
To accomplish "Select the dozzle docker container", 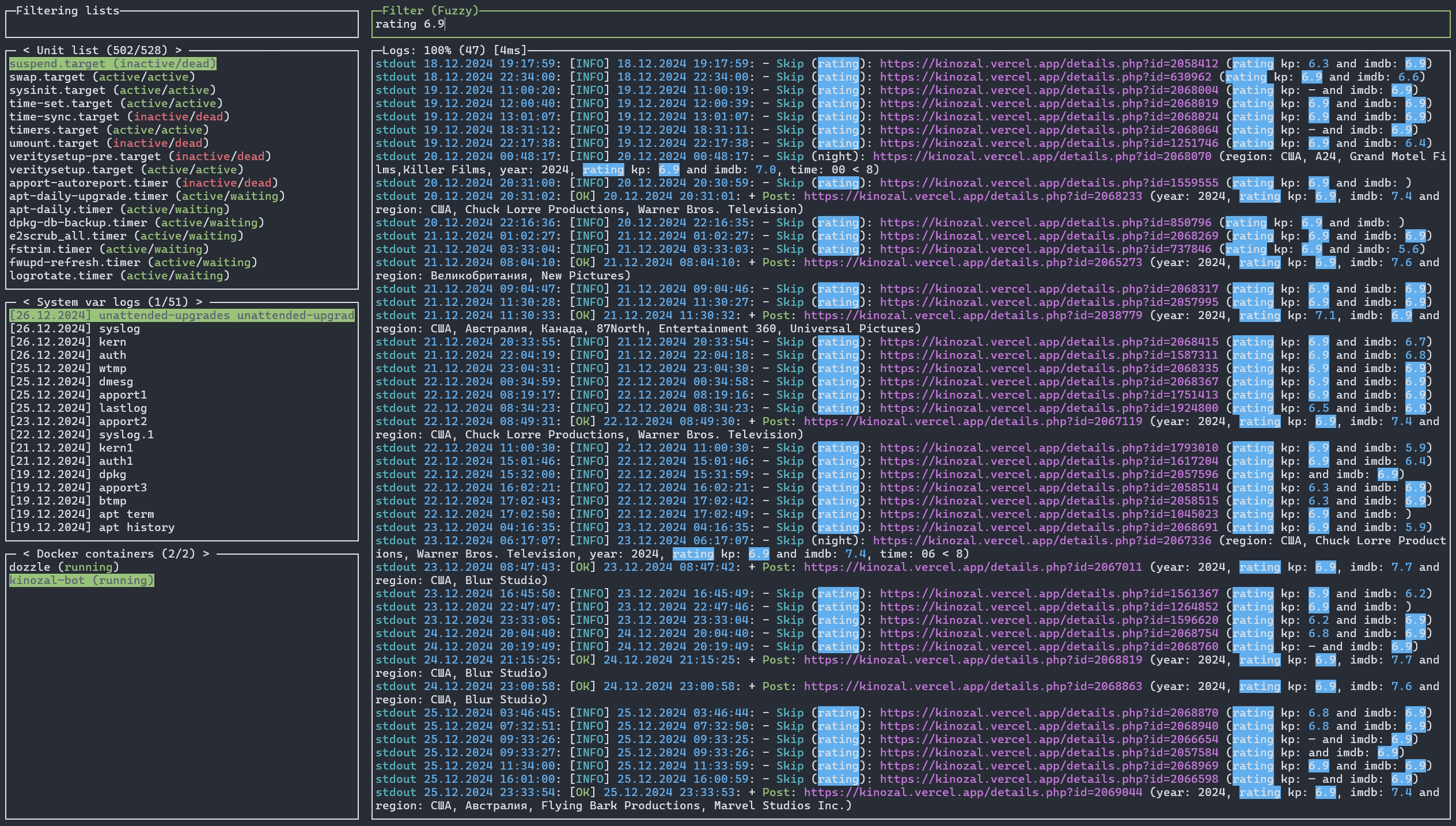I will tap(65, 567).
